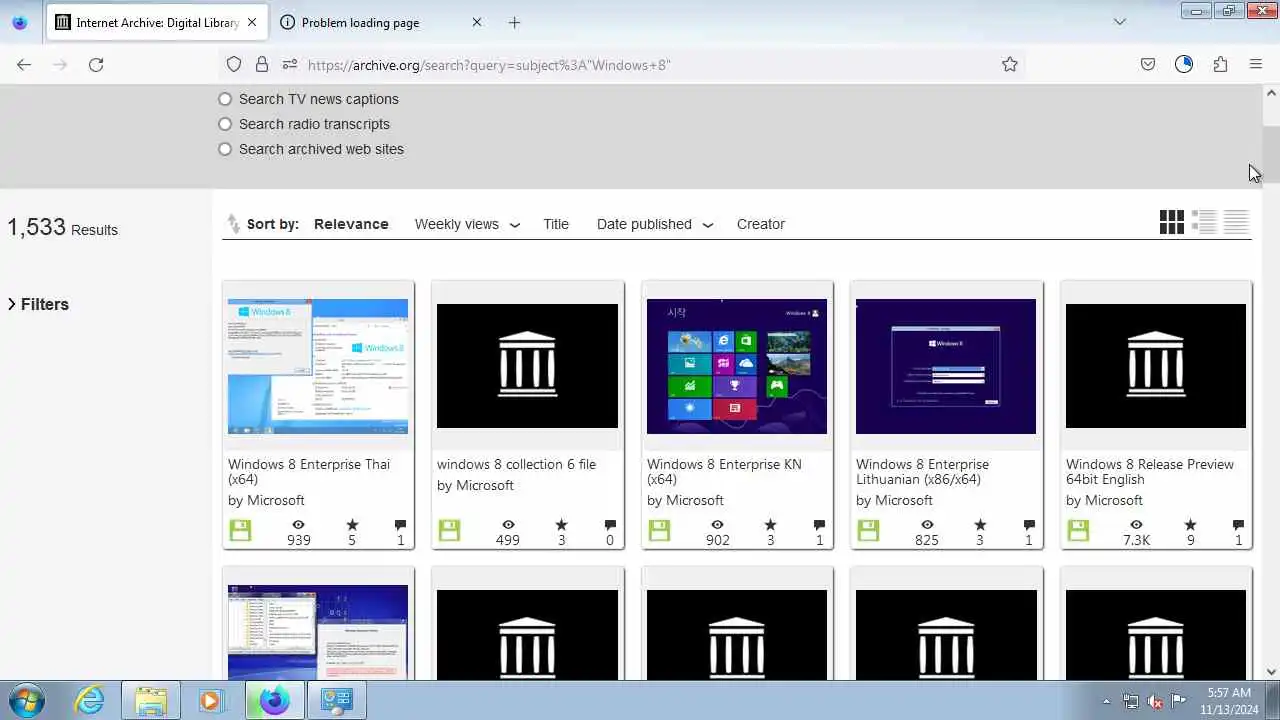Sort results by Relevance
Screen dimensions: 1280x720
351,224
